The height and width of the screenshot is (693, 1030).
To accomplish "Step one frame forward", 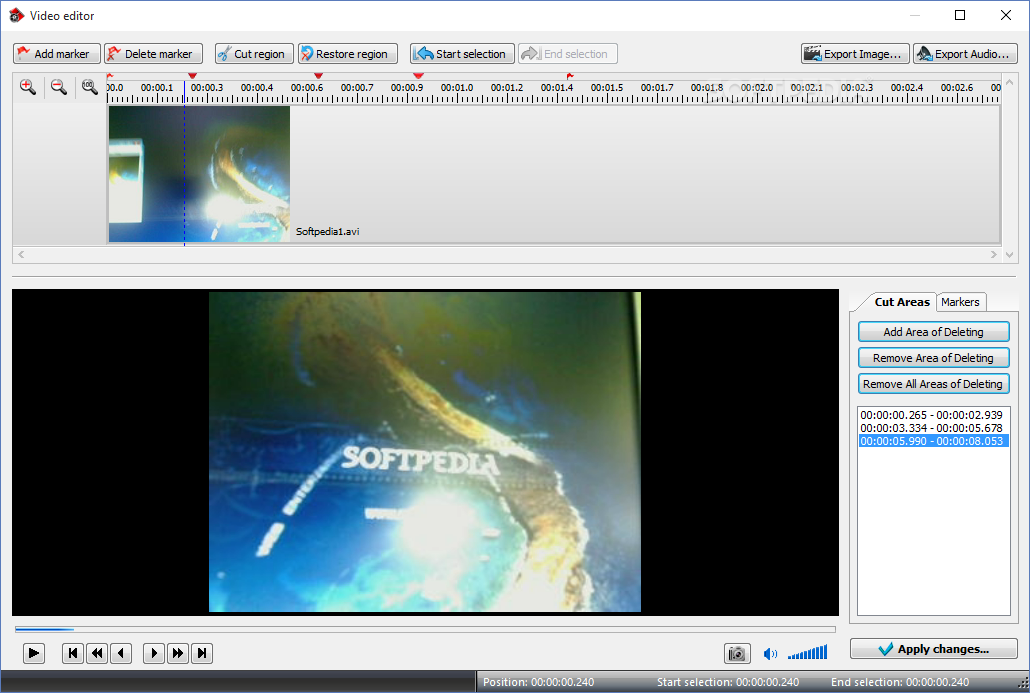I will click(154, 653).
